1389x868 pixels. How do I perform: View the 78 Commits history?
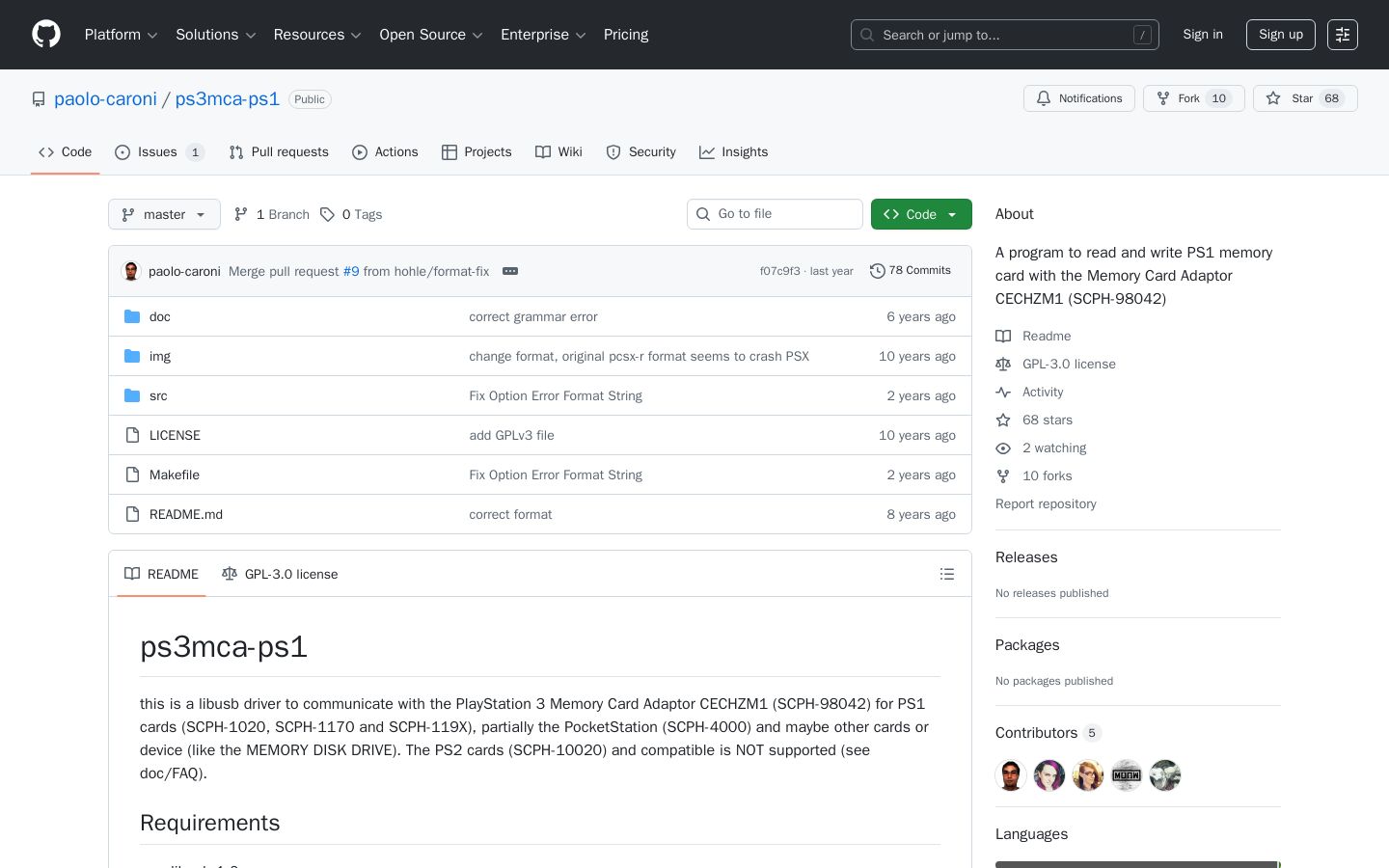(911, 271)
